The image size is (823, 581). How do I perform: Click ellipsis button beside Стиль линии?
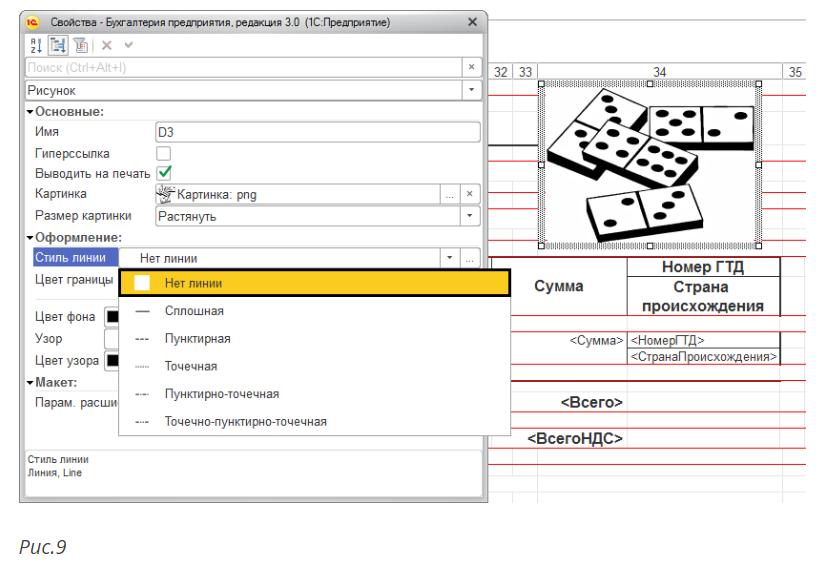point(471,258)
